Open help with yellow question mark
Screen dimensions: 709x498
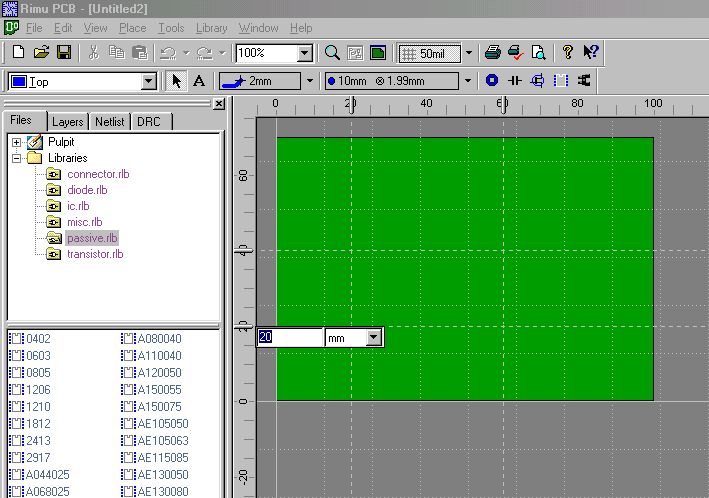[x=567, y=52]
